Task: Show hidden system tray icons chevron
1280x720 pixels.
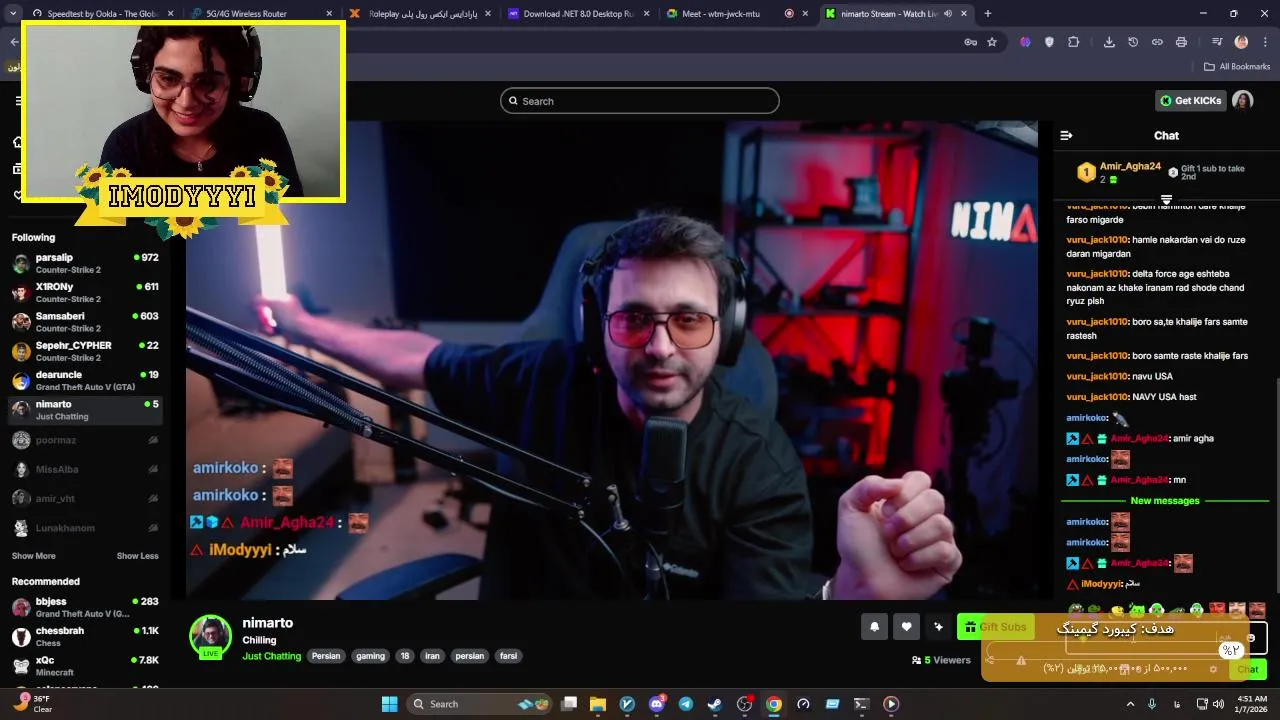Action: (1130, 704)
